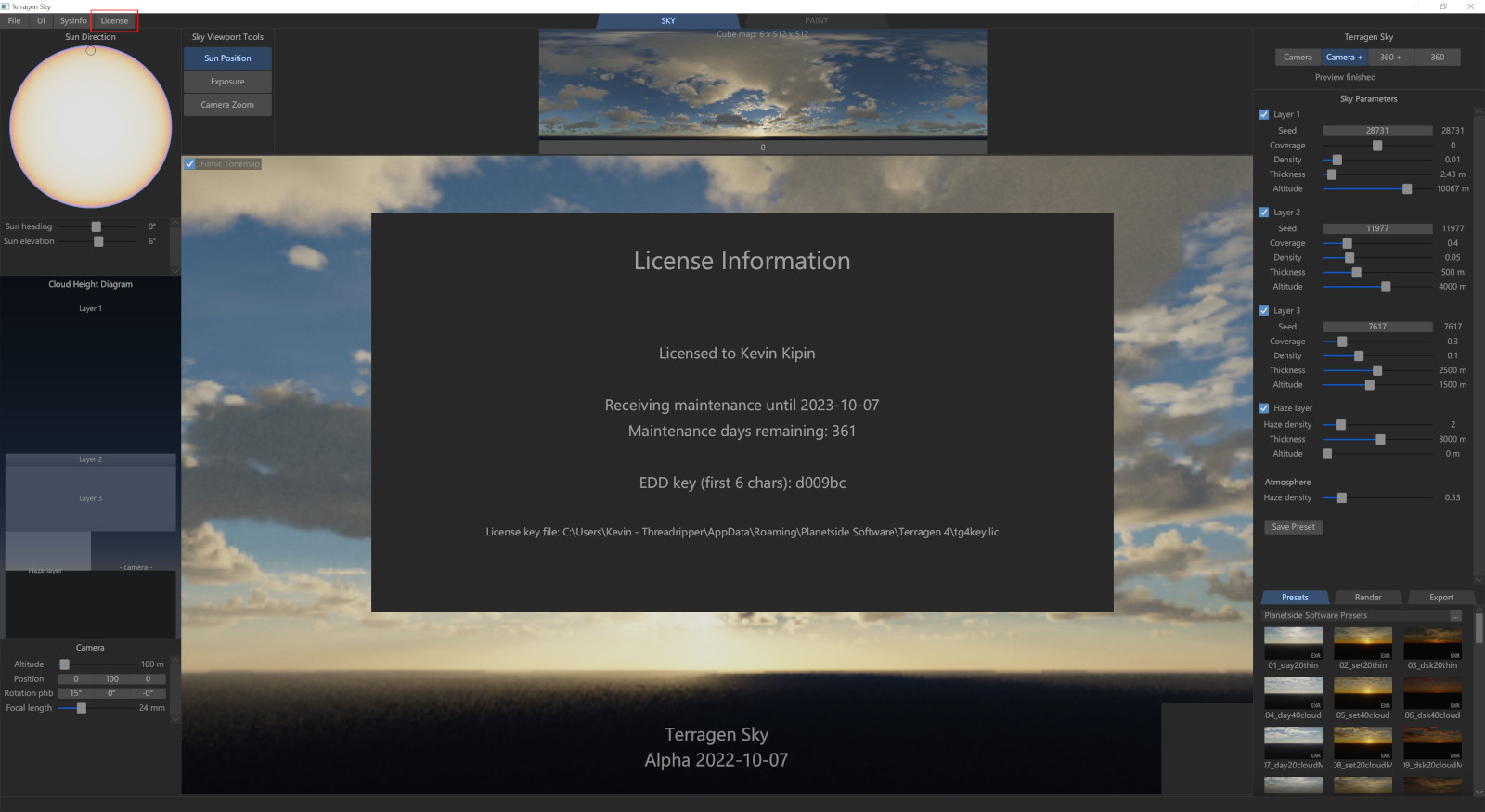This screenshot has height=812, width=1485.
Task: Click the Camera Position field showing 100
Action: click(x=111, y=679)
